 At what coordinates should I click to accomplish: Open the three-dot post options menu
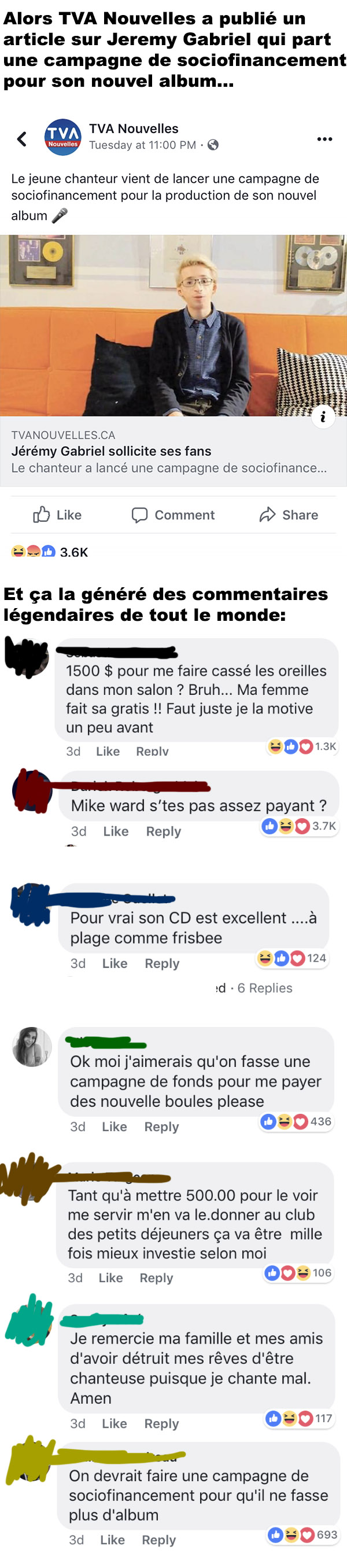pyautogui.click(x=324, y=139)
